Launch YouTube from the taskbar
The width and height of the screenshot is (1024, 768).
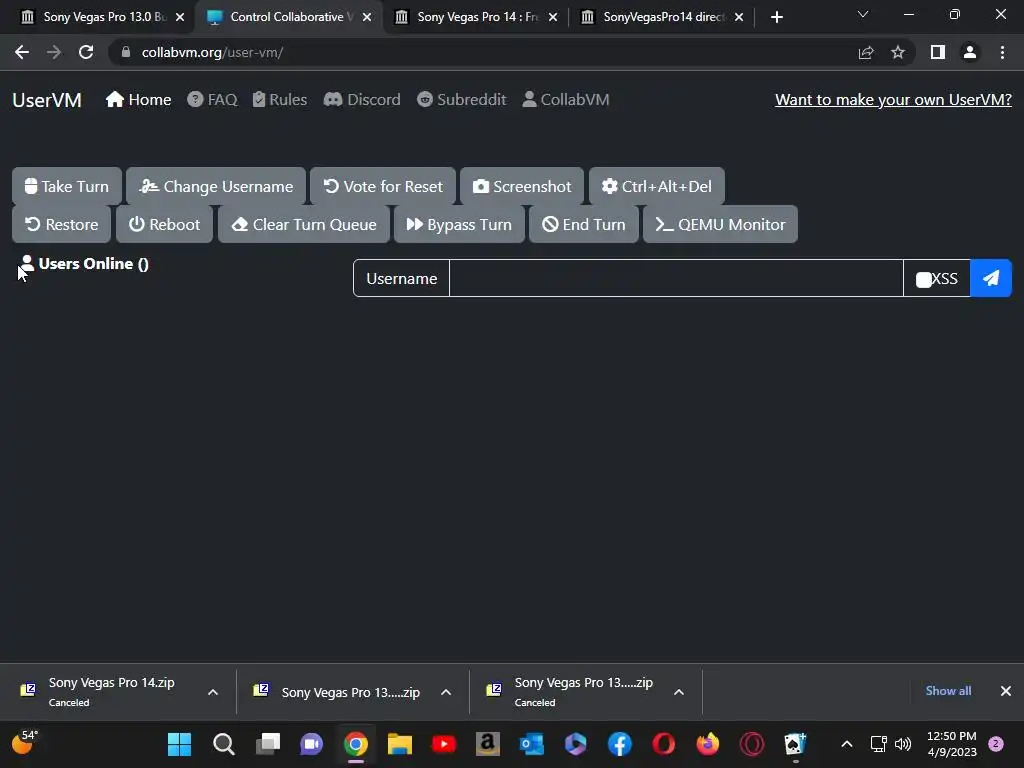click(444, 744)
